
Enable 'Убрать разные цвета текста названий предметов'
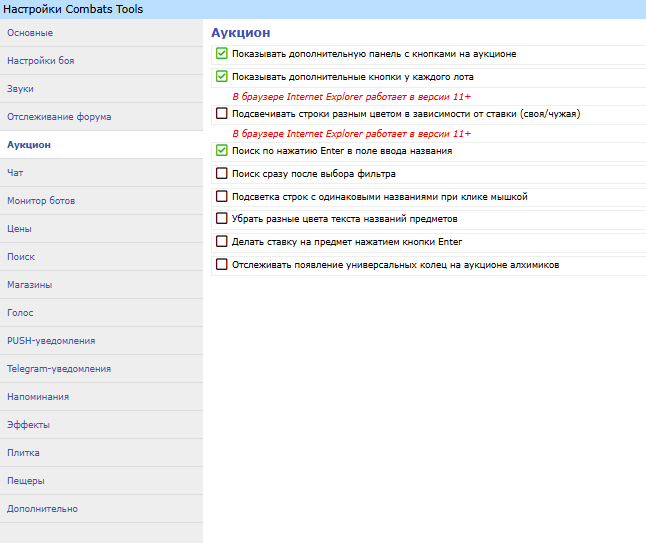click(x=222, y=219)
